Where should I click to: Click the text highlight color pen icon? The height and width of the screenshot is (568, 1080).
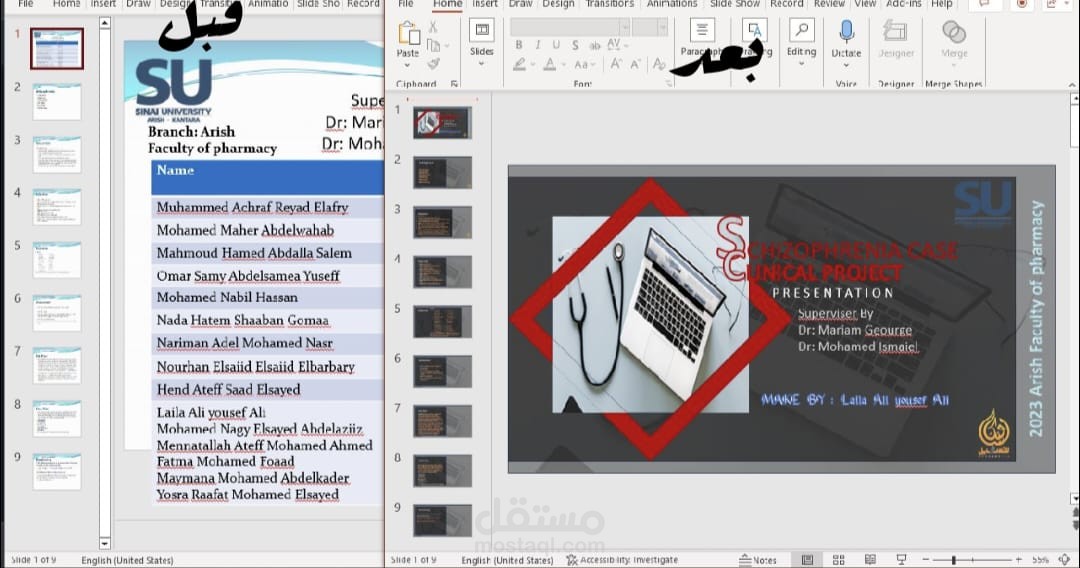520,64
